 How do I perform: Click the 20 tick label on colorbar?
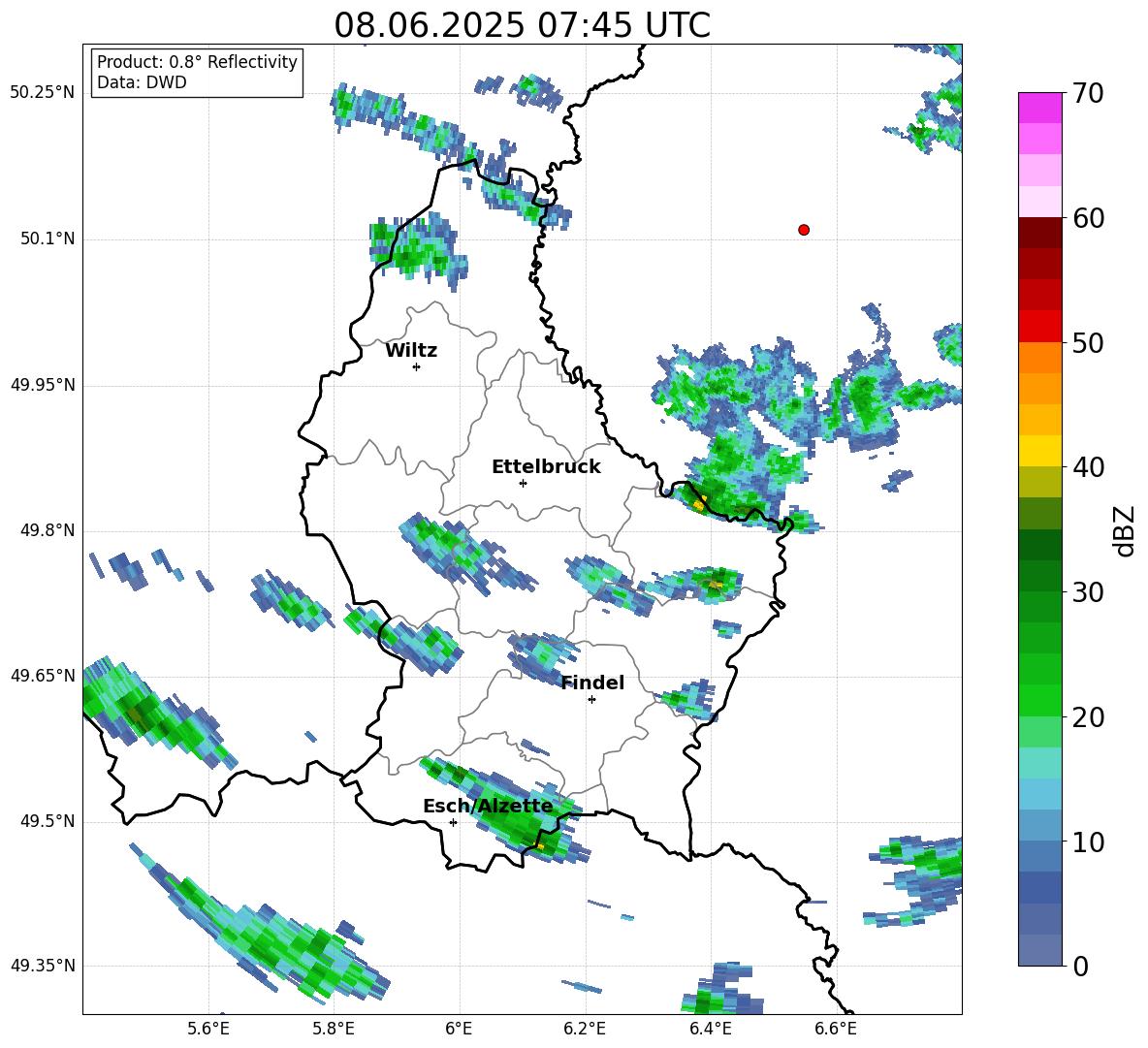point(1088,716)
